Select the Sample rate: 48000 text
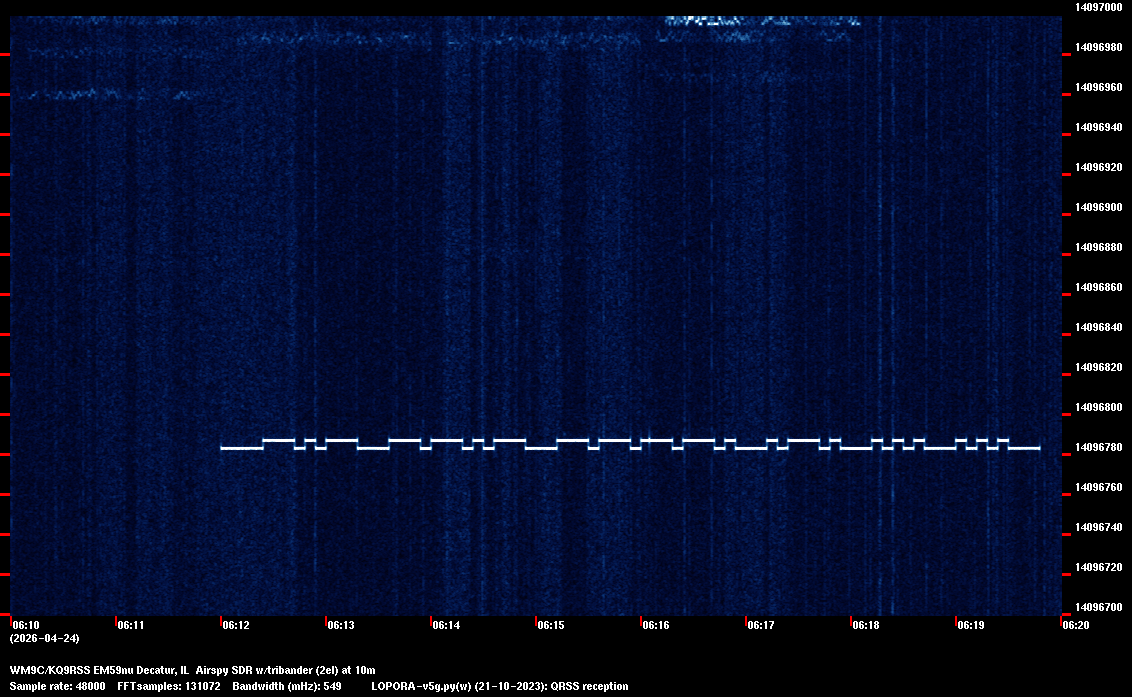This screenshot has width=1132, height=697. click(57, 687)
